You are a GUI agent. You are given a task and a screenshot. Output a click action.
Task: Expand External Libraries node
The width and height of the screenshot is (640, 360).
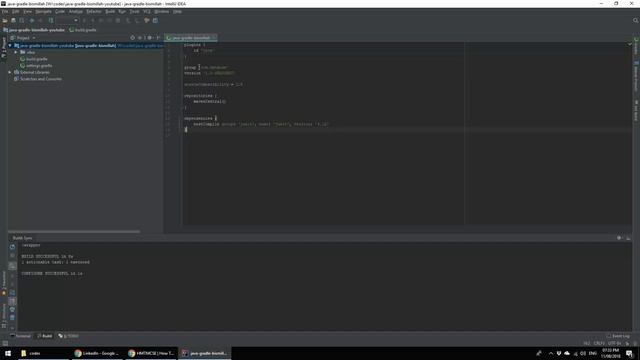click(x=10, y=72)
